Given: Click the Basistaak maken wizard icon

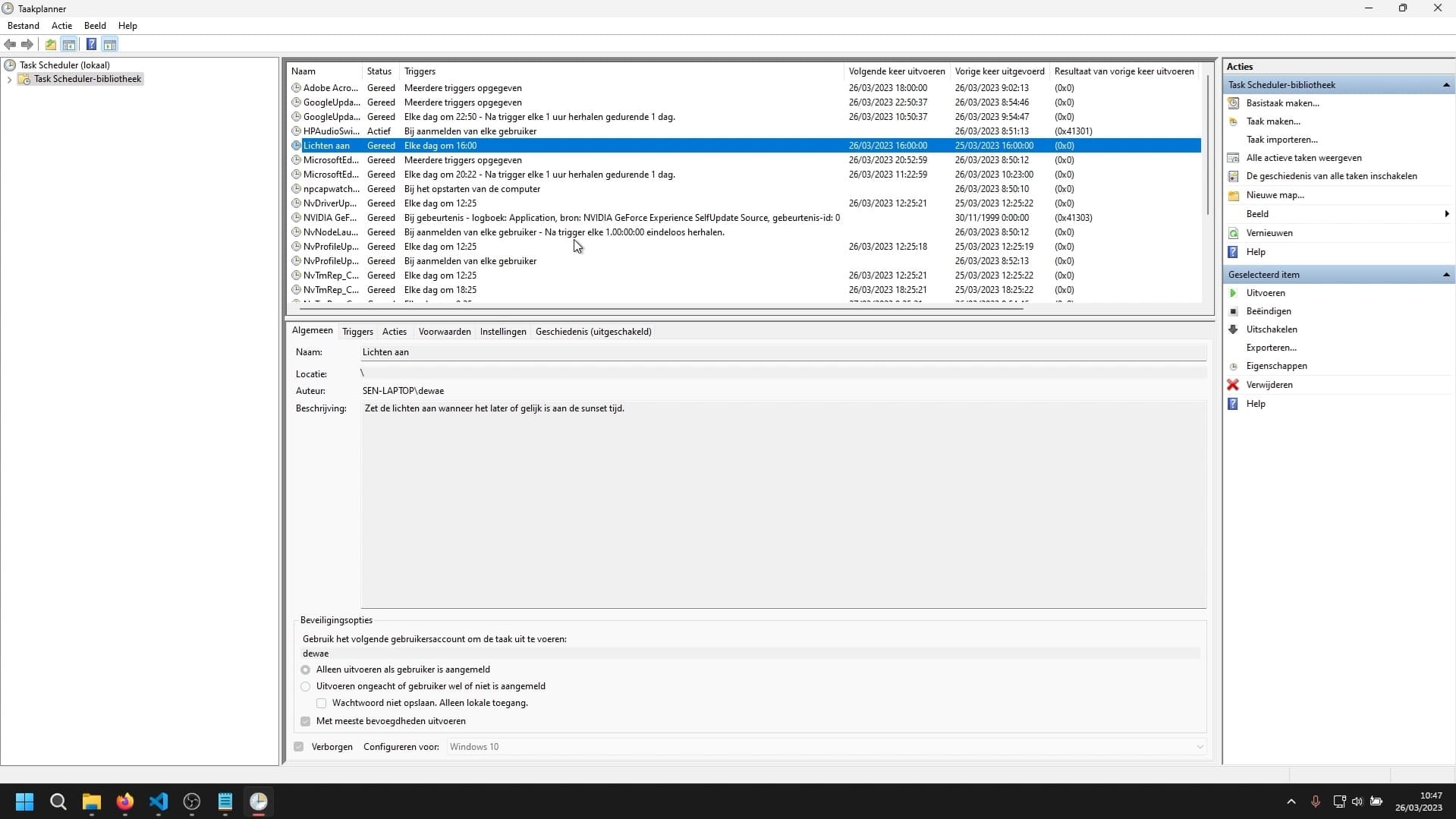Looking at the screenshot, I should [1233, 103].
